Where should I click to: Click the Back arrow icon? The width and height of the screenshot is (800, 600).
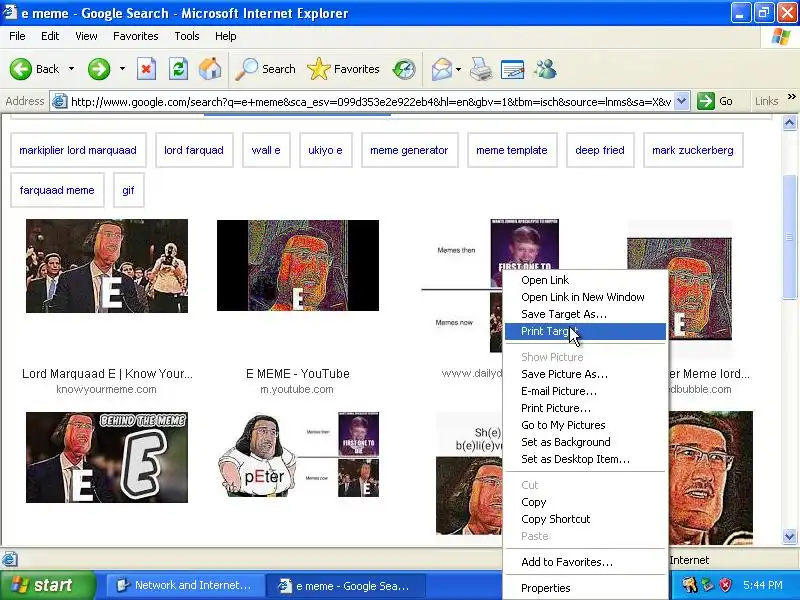21,69
